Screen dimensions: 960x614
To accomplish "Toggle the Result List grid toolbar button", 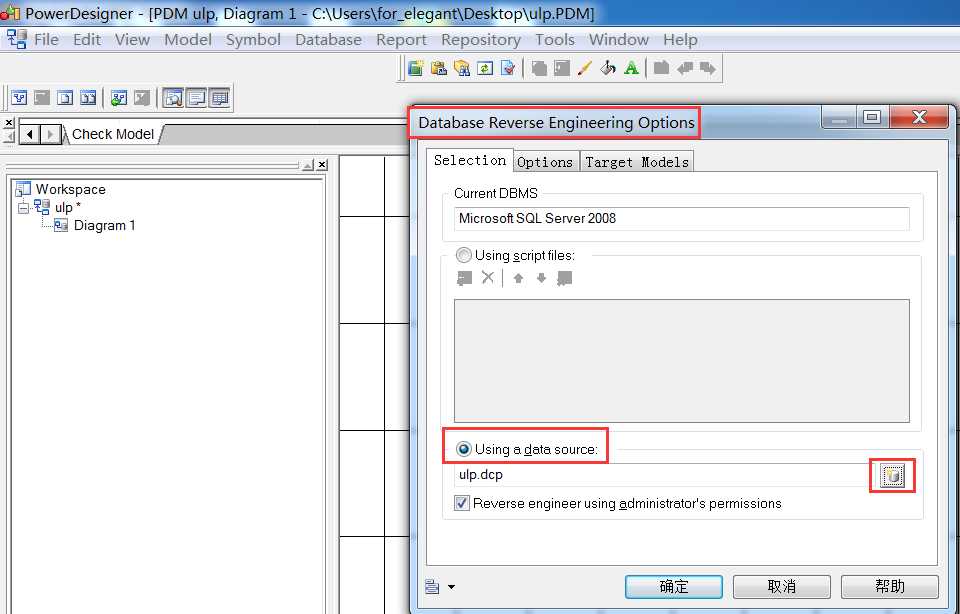I will pos(219,97).
